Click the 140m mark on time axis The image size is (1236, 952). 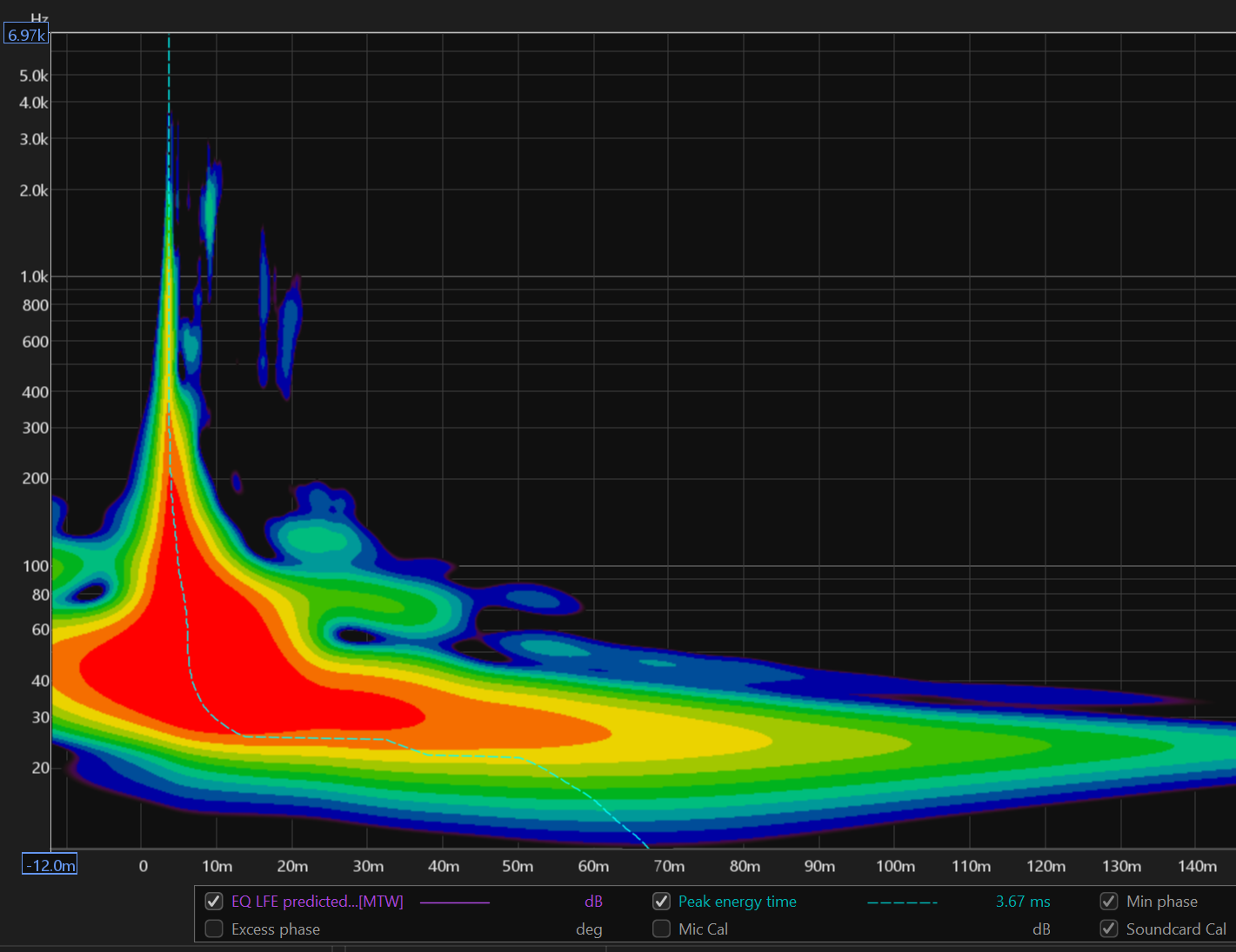[x=1197, y=866]
